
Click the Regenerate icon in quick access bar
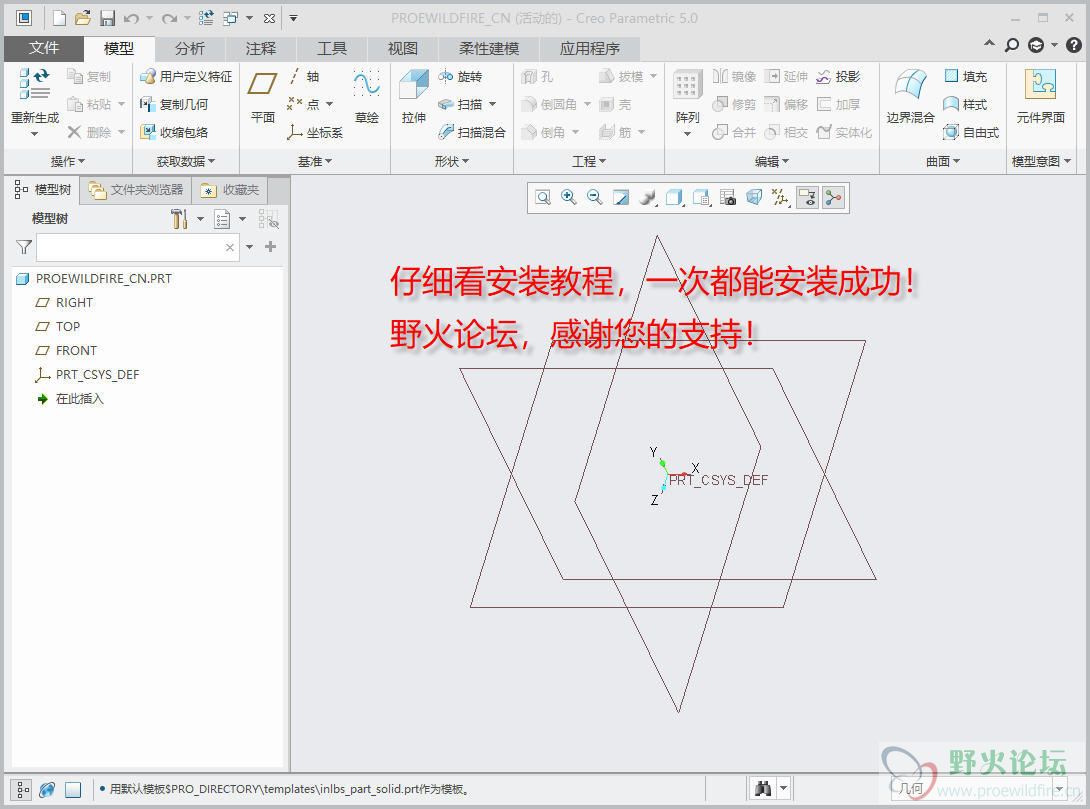click(206, 18)
